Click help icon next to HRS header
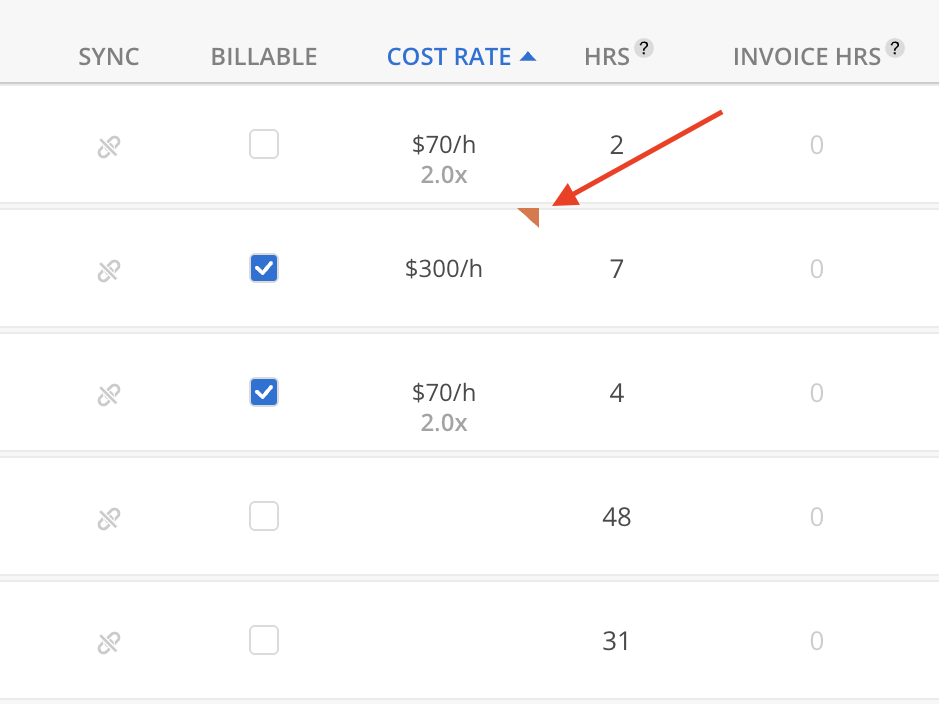This screenshot has height=704, width=939. click(645, 48)
